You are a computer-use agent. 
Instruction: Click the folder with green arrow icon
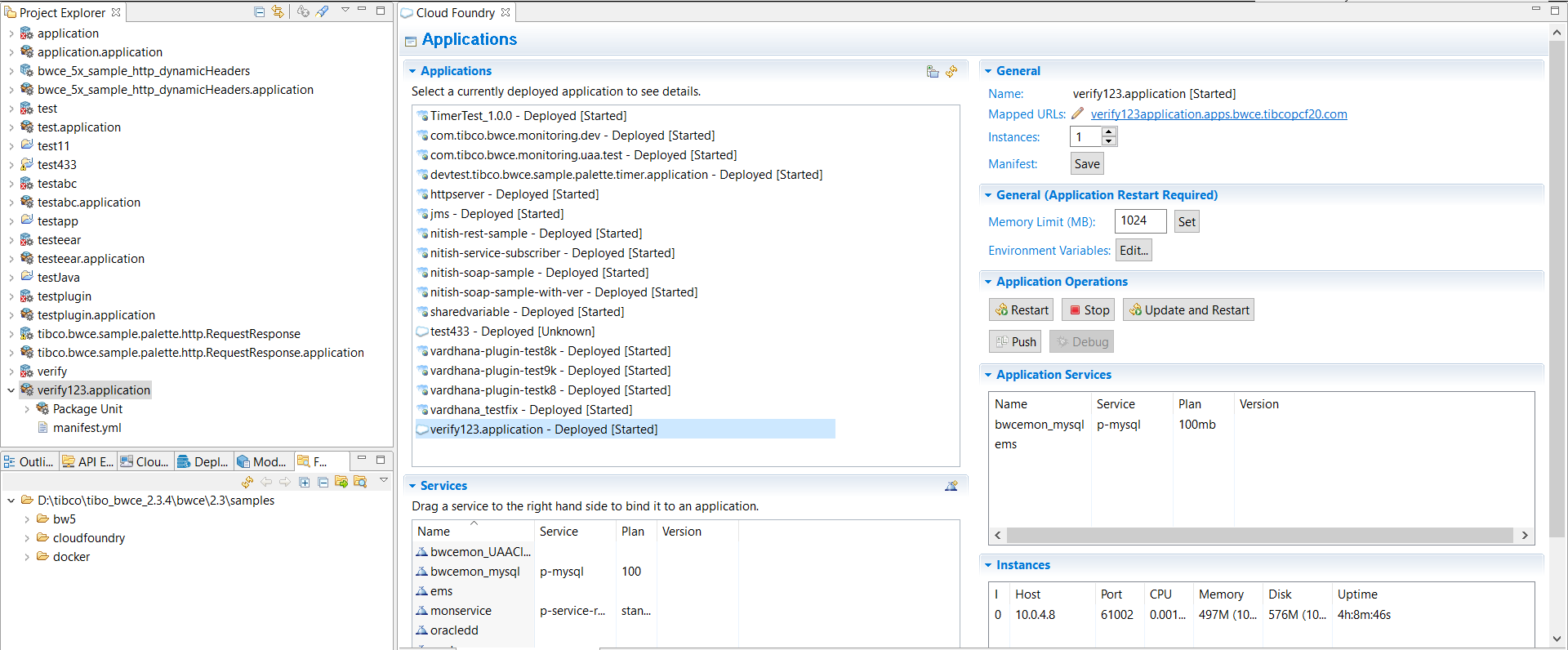[x=341, y=482]
